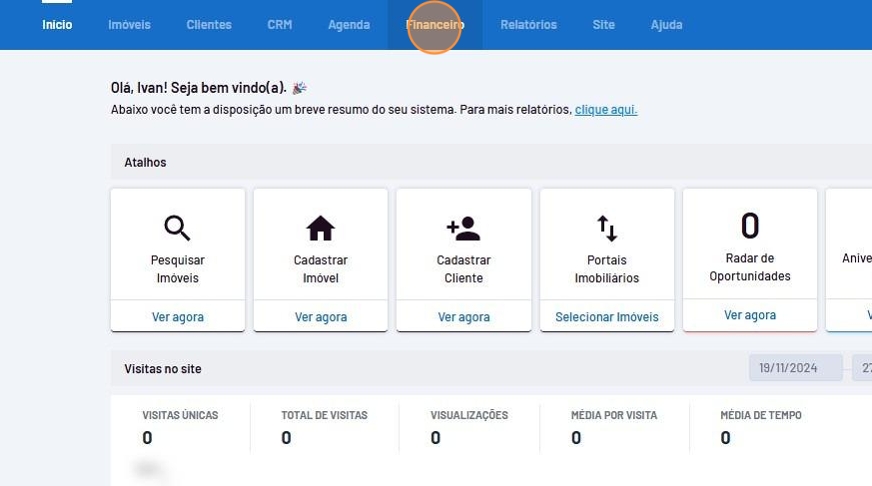Click the 19/11/2024 start date field
Image resolution: width=872 pixels, height=486 pixels.
coord(795,368)
